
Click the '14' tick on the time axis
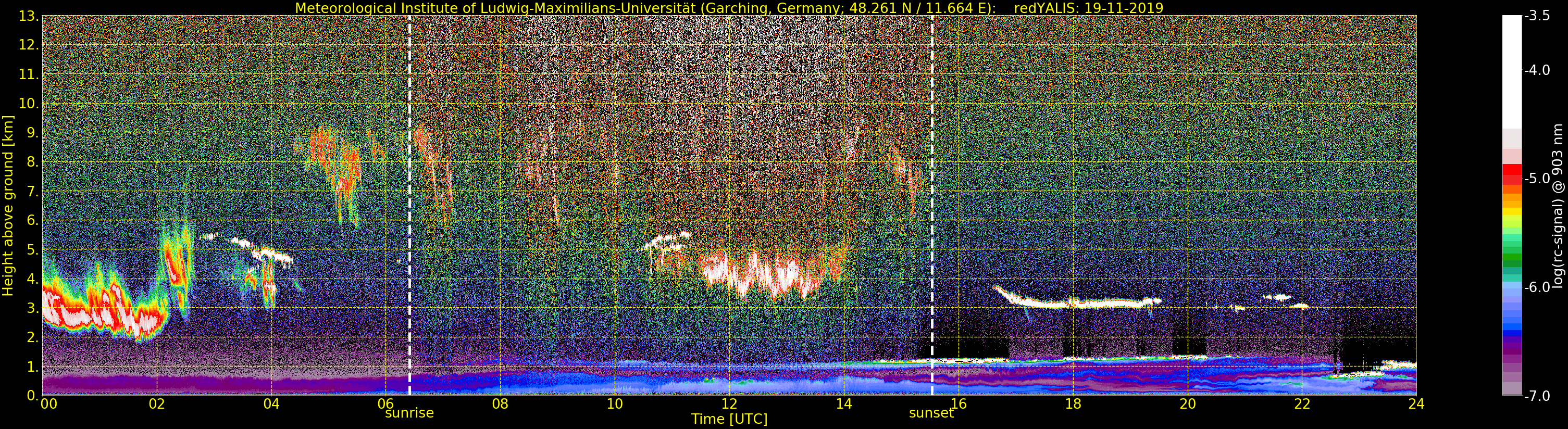coord(844,404)
